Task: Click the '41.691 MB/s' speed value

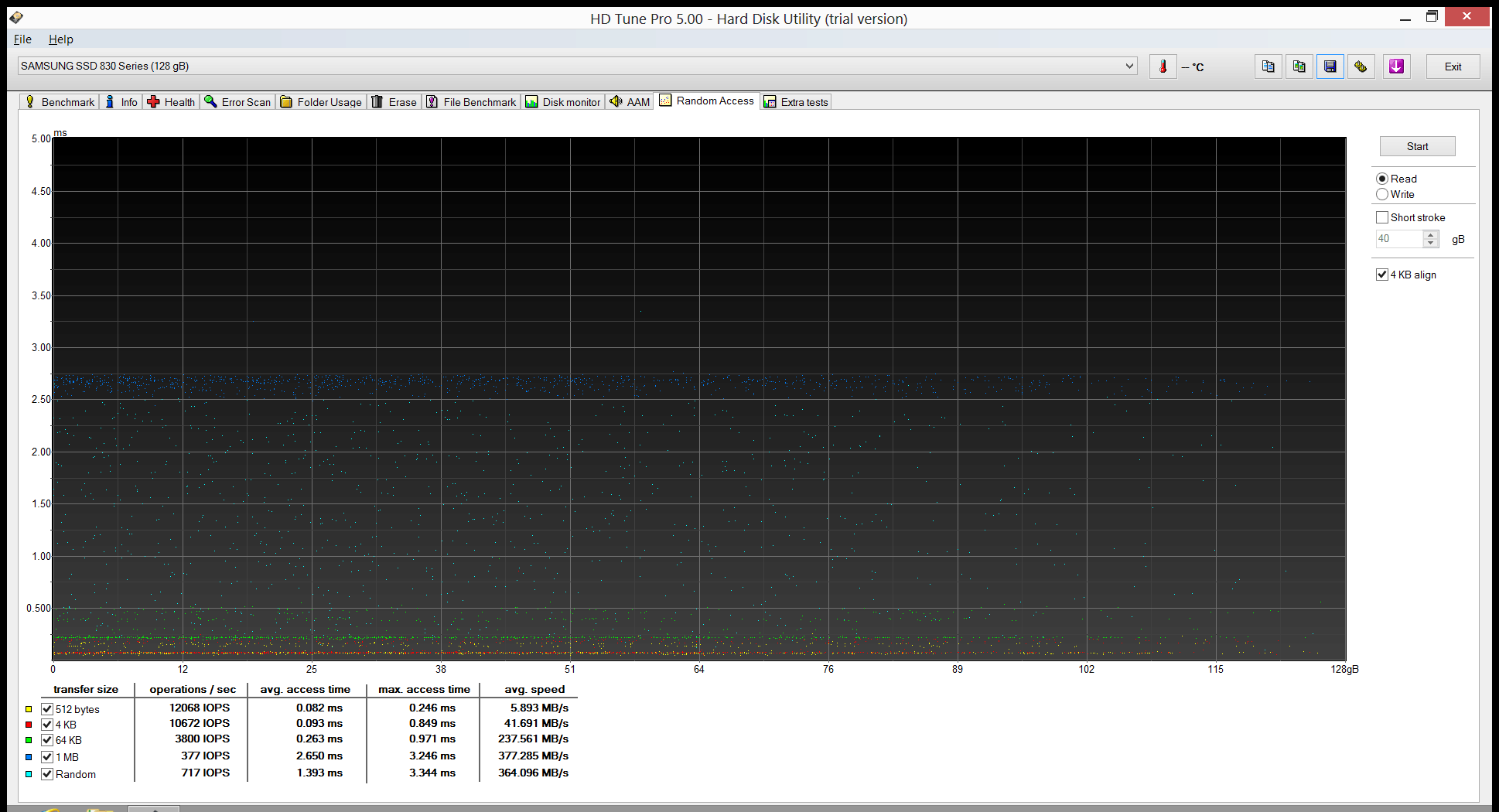Action: click(x=536, y=723)
